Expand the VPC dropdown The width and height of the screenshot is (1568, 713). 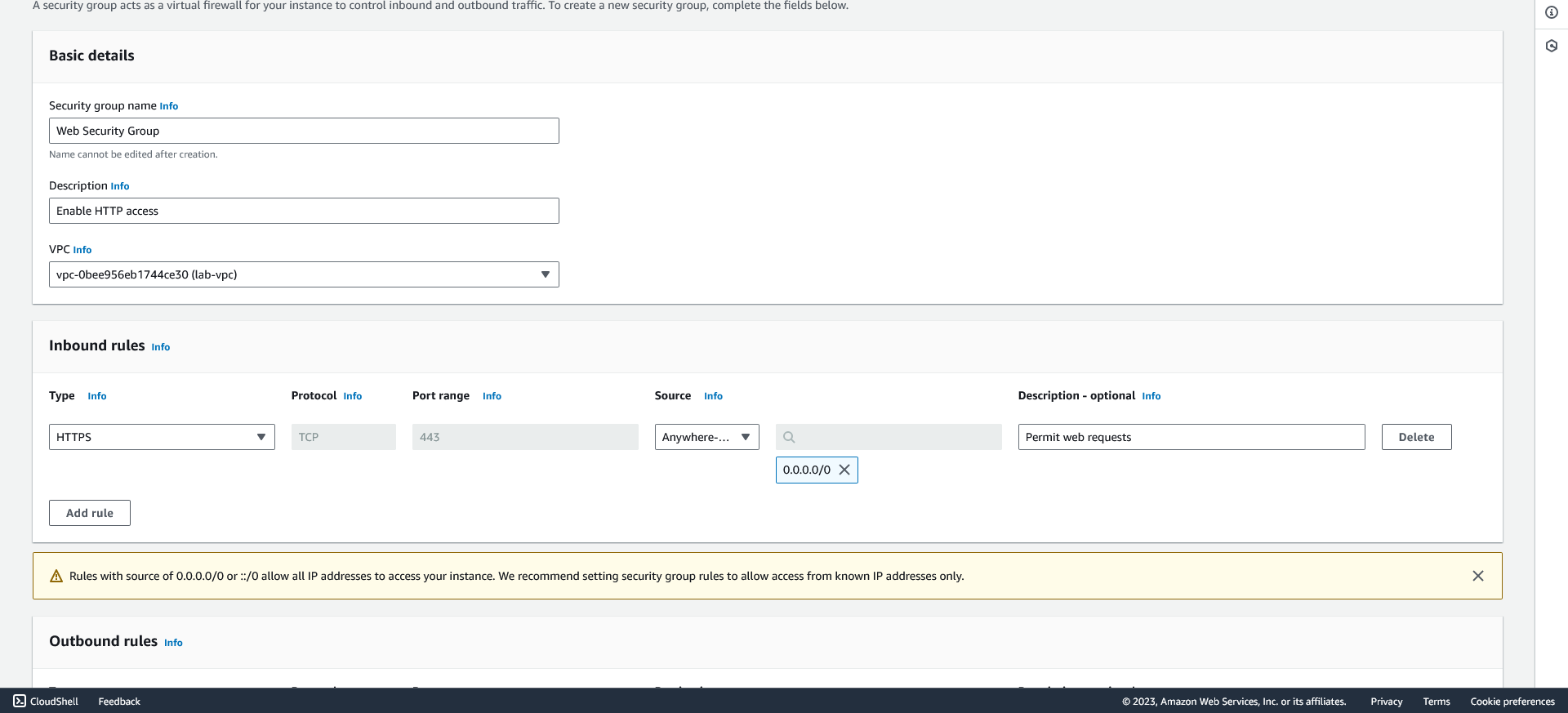coord(304,274)
